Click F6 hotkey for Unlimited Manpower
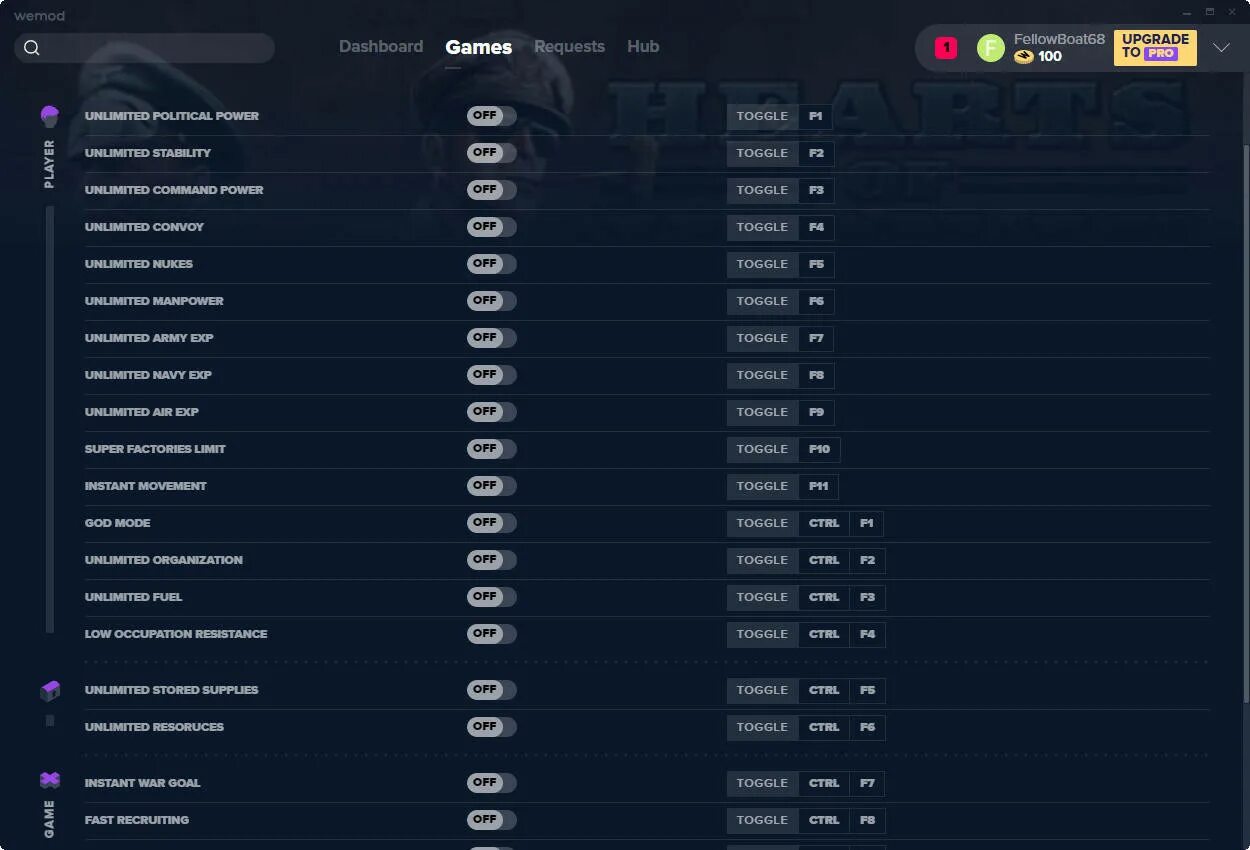Screen dimensions: 1250x850 [816, 301]
